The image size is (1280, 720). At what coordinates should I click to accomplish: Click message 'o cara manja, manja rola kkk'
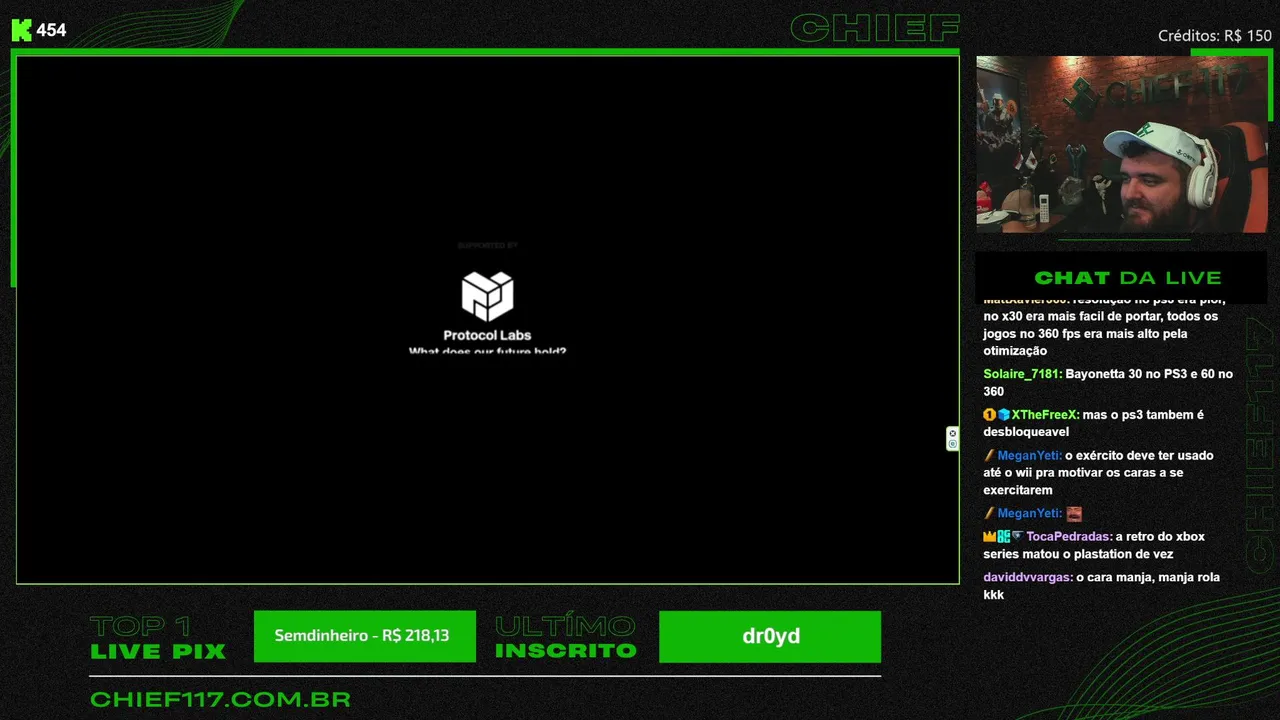point(1101,586)
